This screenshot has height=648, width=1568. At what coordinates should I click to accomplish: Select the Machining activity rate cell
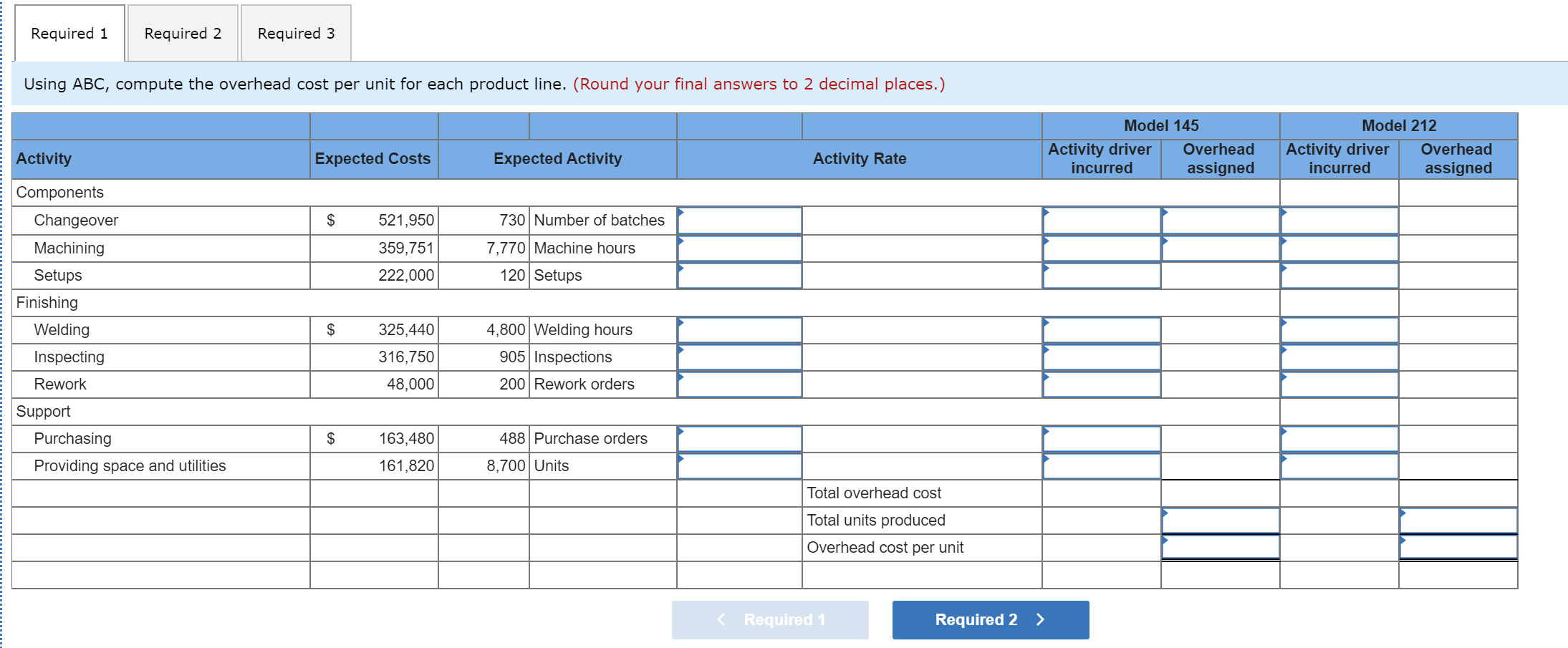(x=739, y=248)
